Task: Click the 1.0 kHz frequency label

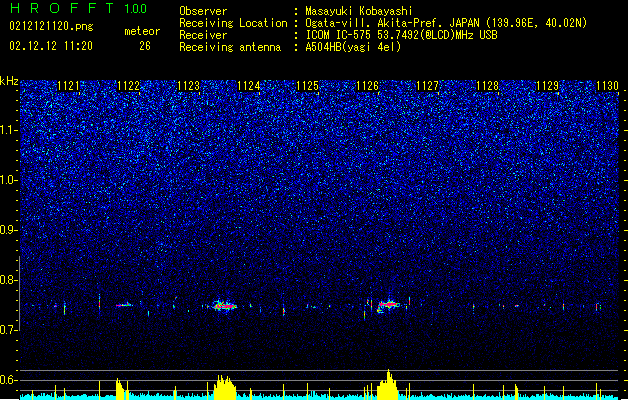Action: pos(9,180)
